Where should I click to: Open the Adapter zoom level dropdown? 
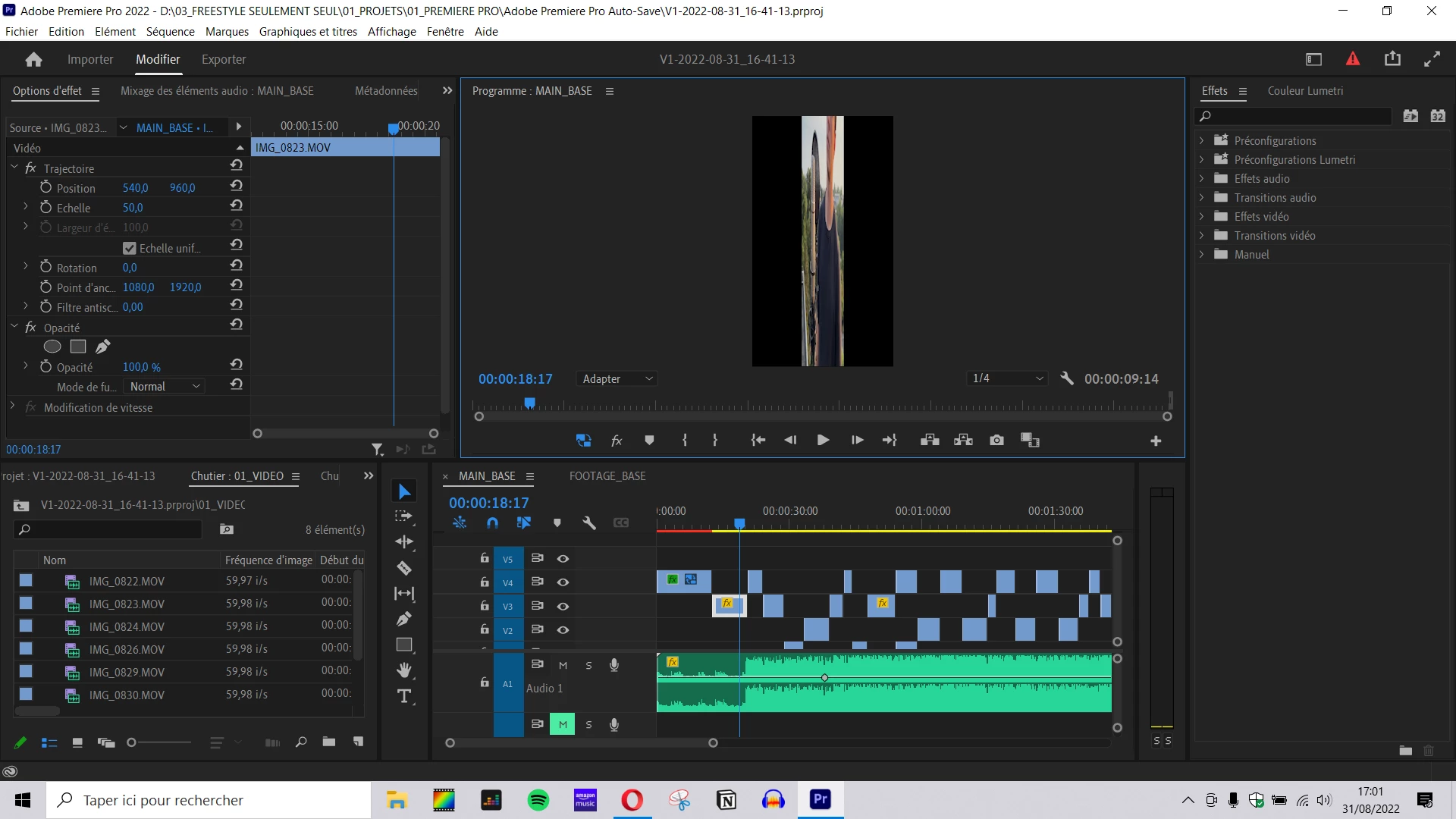tap(617, 378)
